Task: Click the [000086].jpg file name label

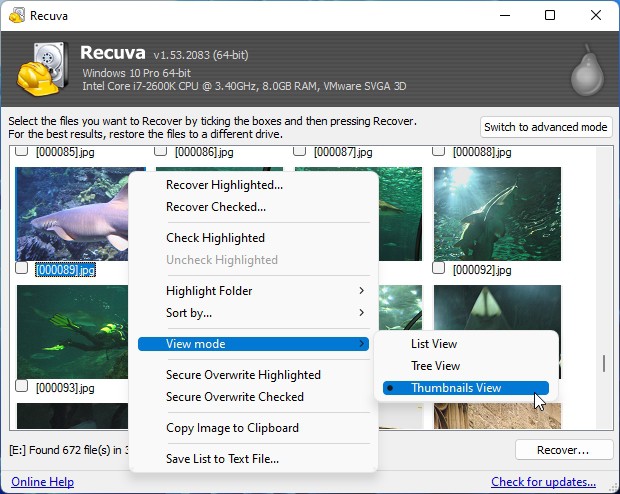Action: 204,152
